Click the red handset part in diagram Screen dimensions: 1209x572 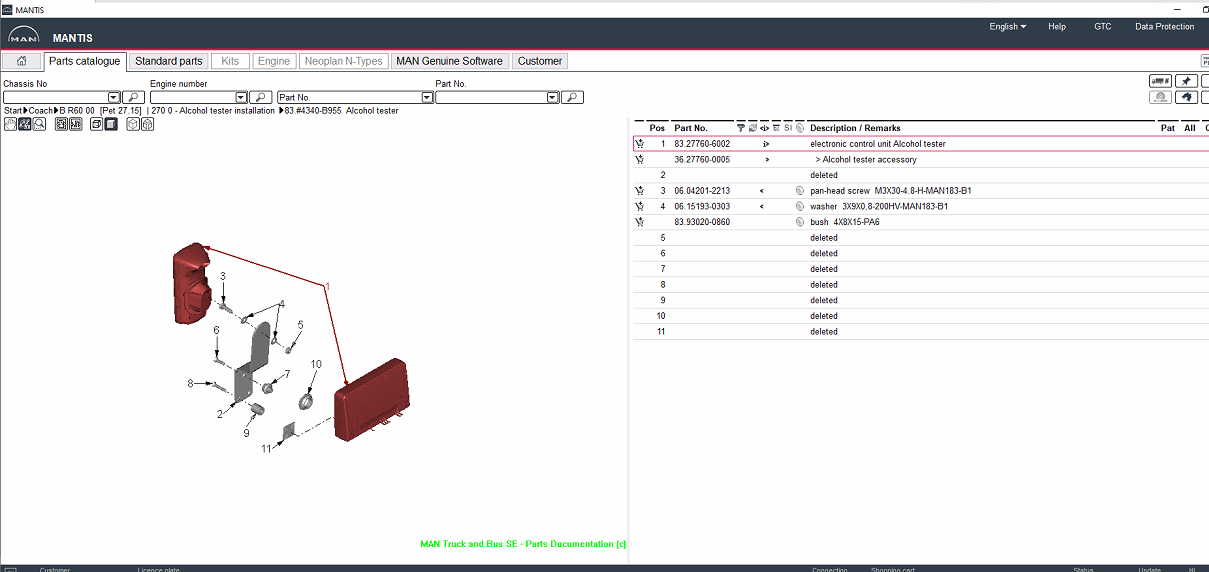pos(191,285)
